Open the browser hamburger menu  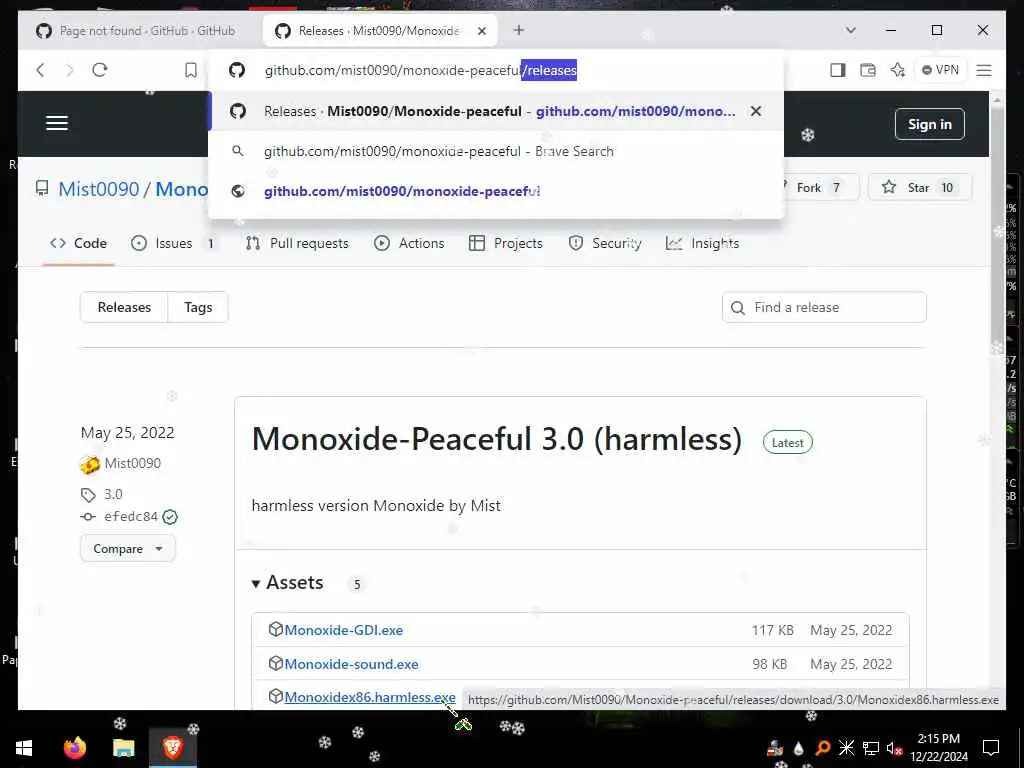point(984,70)
